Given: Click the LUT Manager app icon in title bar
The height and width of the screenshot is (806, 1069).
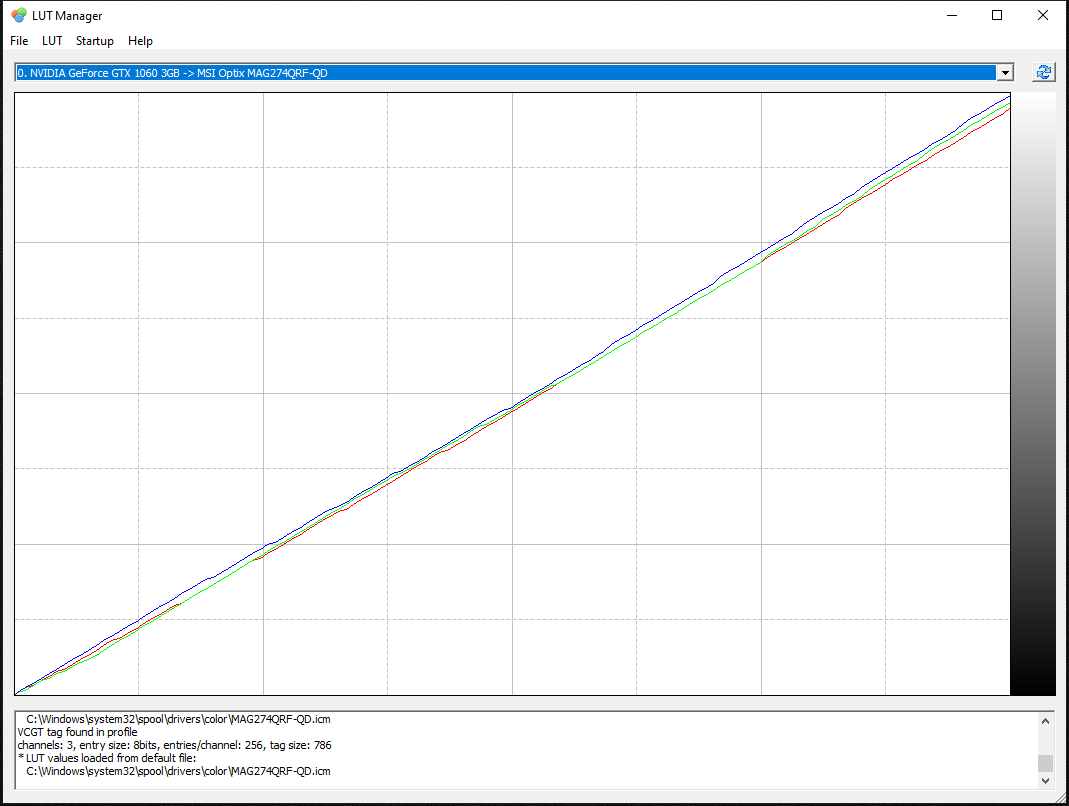Looking at the screenshot, I should click(18, 15).
